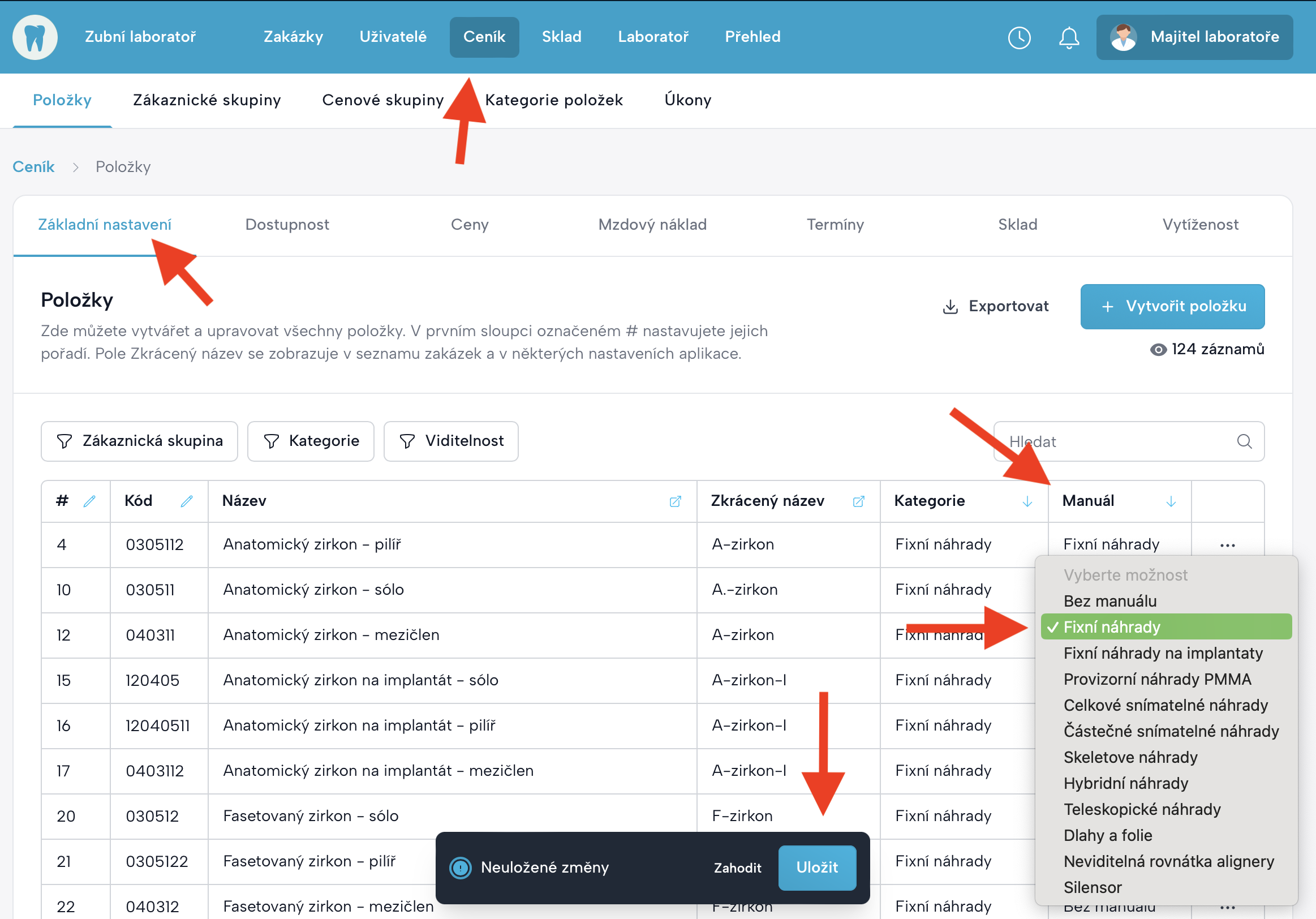Screen dimensions: 1316x919
Task: Click the pencil icon beside Kód column
Action: click(187, 501)
